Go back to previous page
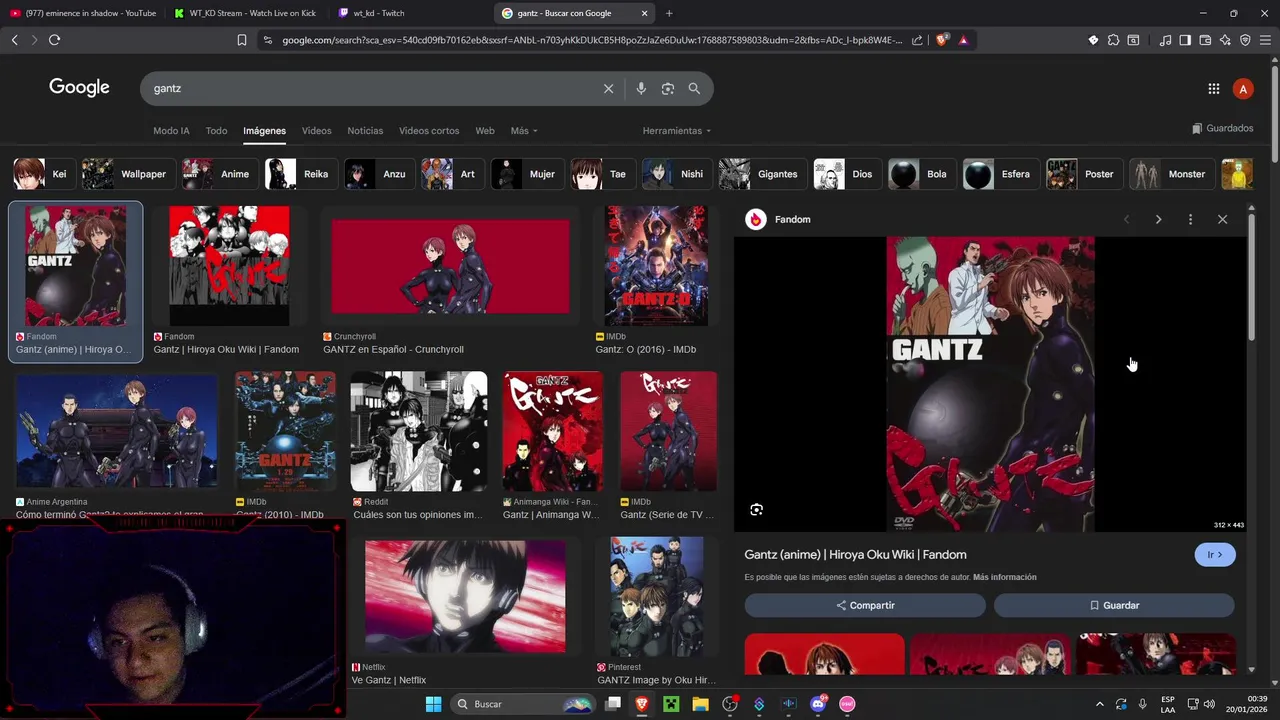 [14, 40]
